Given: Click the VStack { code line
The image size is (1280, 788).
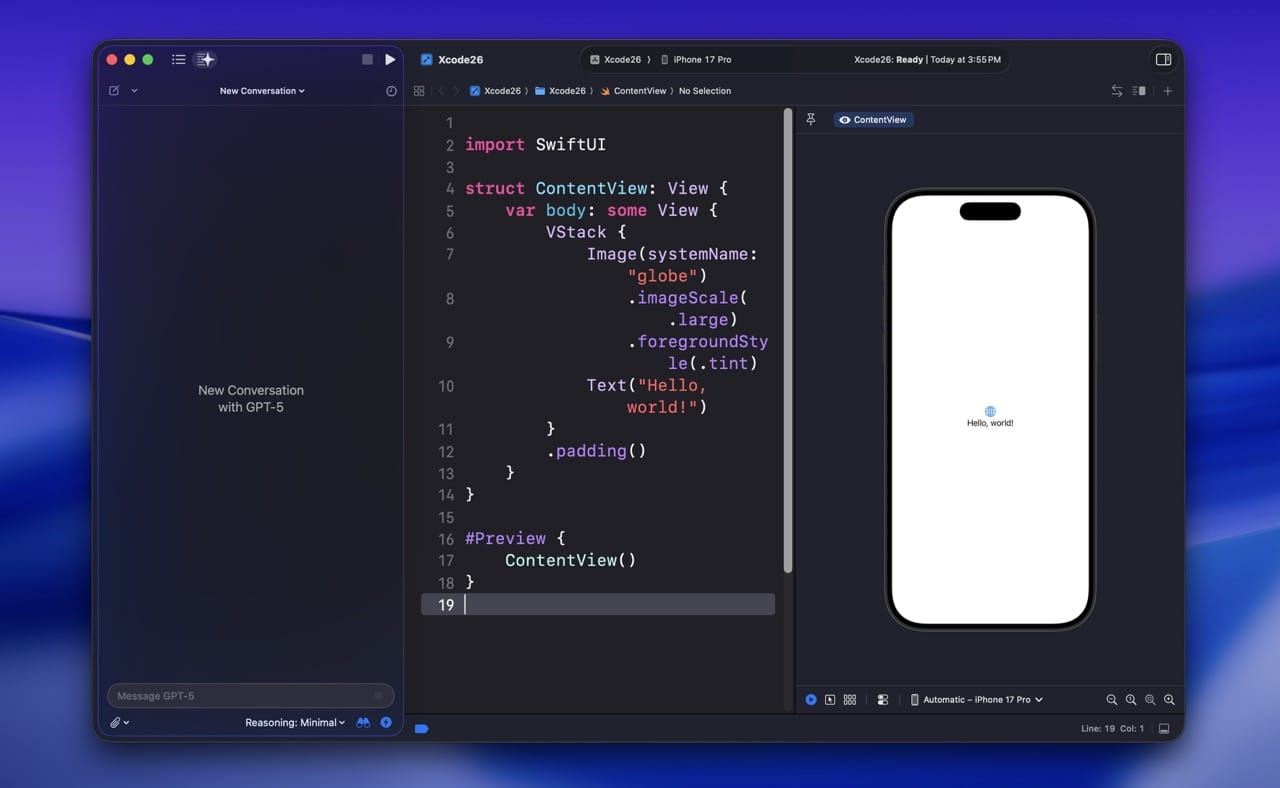Looking at the screenshot, I should (586, 232).
